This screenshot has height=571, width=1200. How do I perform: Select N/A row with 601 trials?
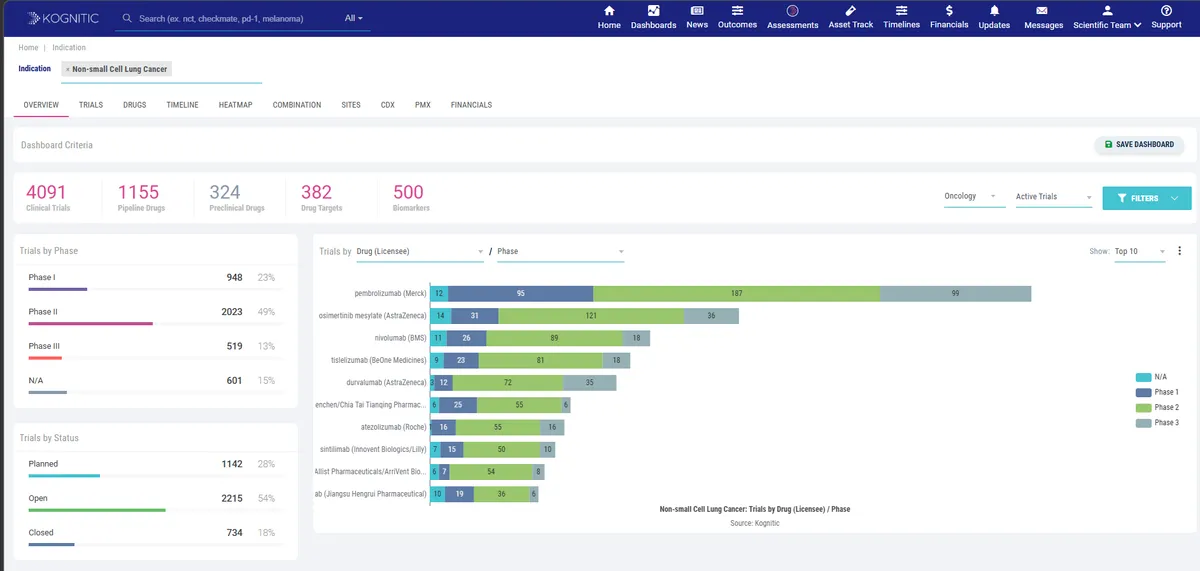[x=155, y=384]
